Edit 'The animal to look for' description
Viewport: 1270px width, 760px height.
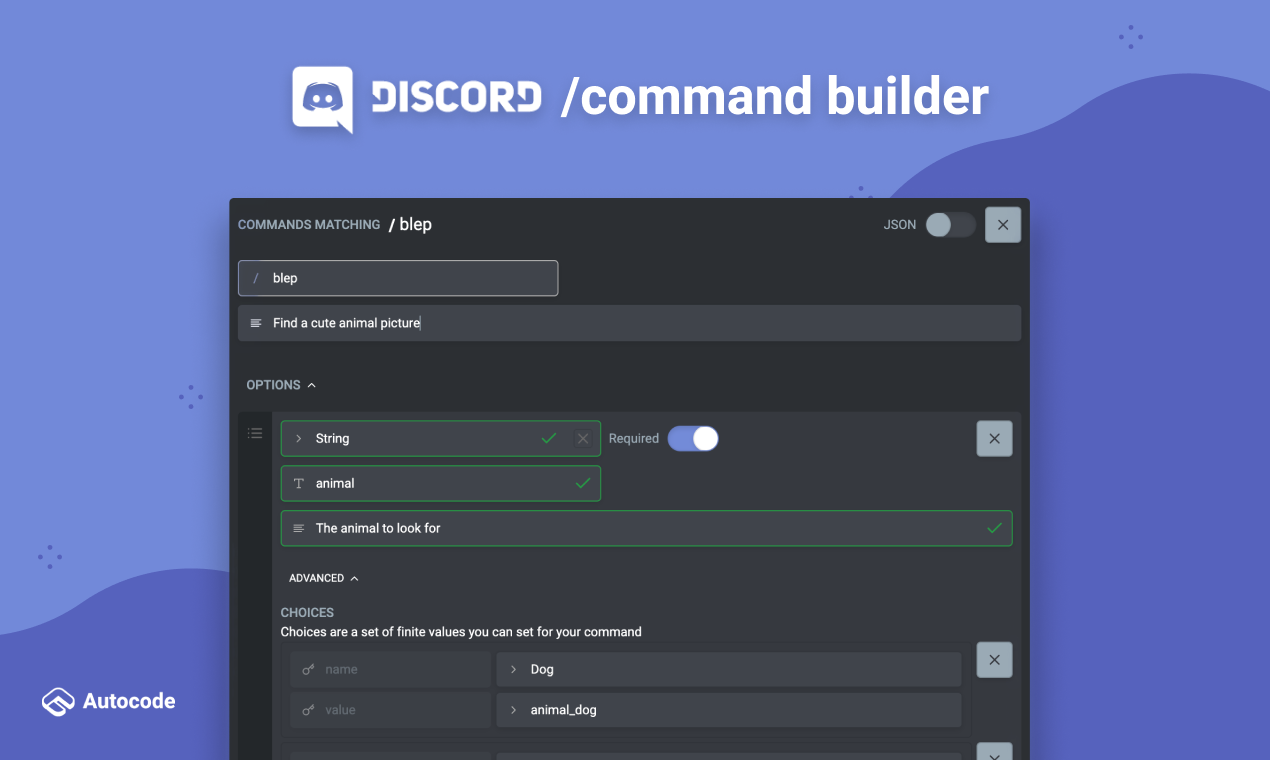coord(646,528)
